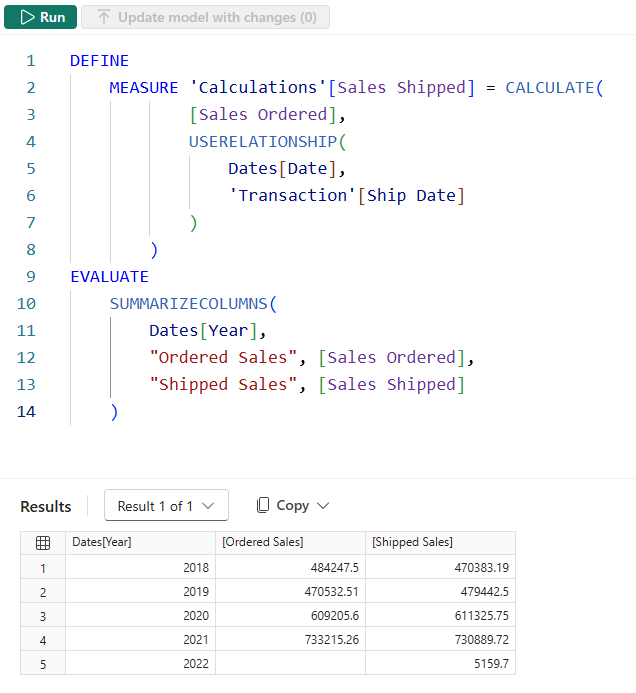Click the 609205.6 ordered sales value
Viewport: 636px width, 693px height.
tap(290, 615)
